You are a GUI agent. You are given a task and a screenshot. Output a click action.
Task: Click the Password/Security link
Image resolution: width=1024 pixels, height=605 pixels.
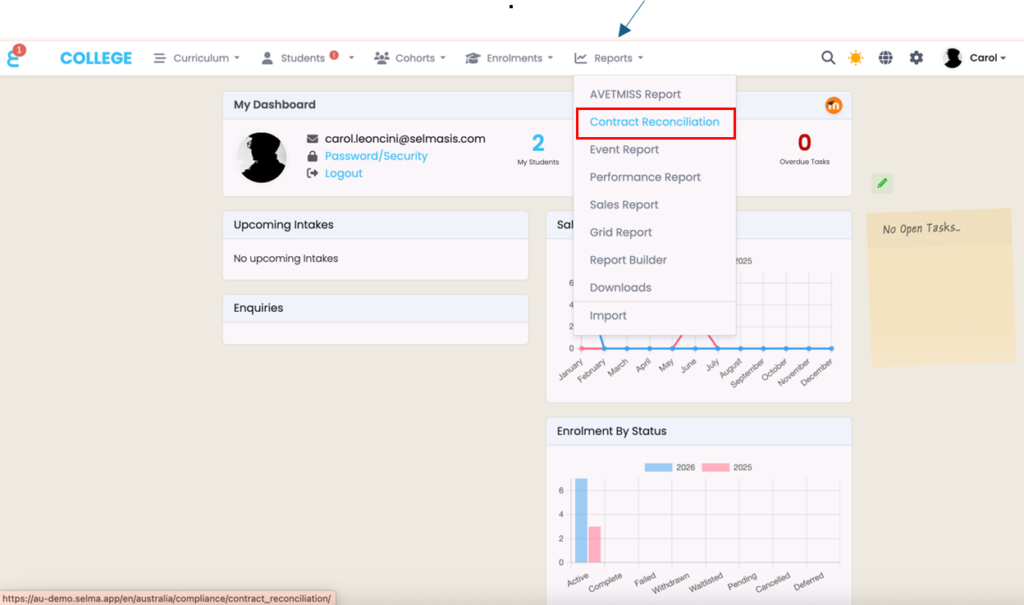pyautogui.click(x=376, y=156)
